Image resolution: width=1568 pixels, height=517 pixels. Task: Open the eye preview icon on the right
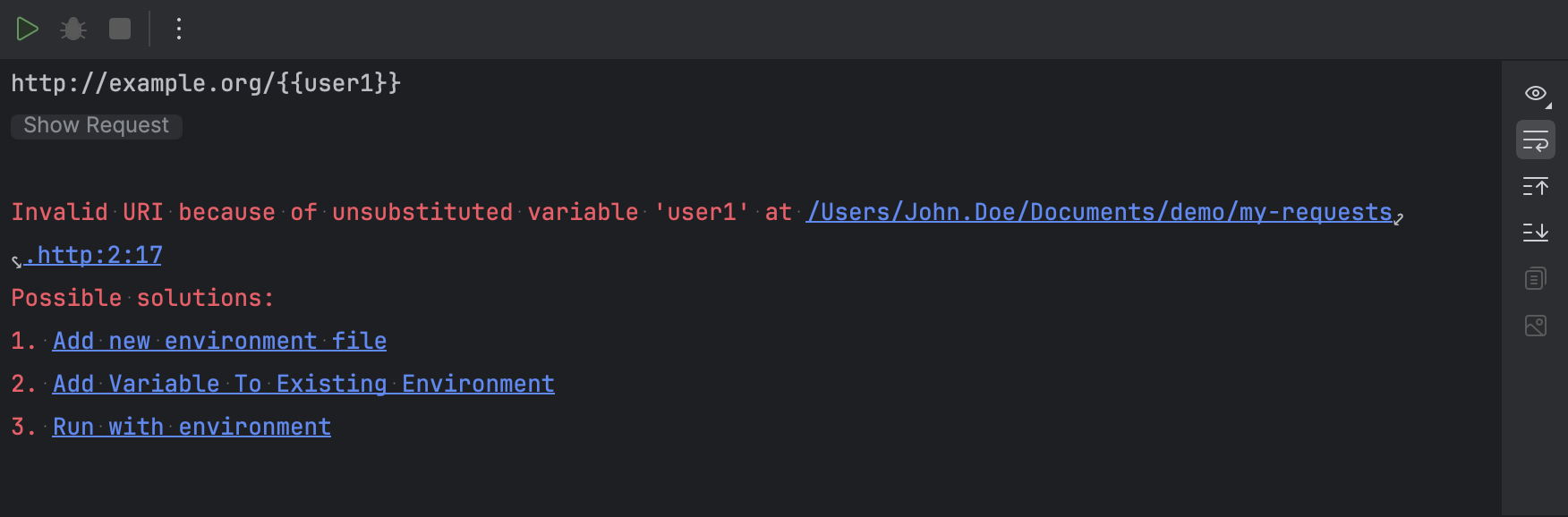(1535, 93)
